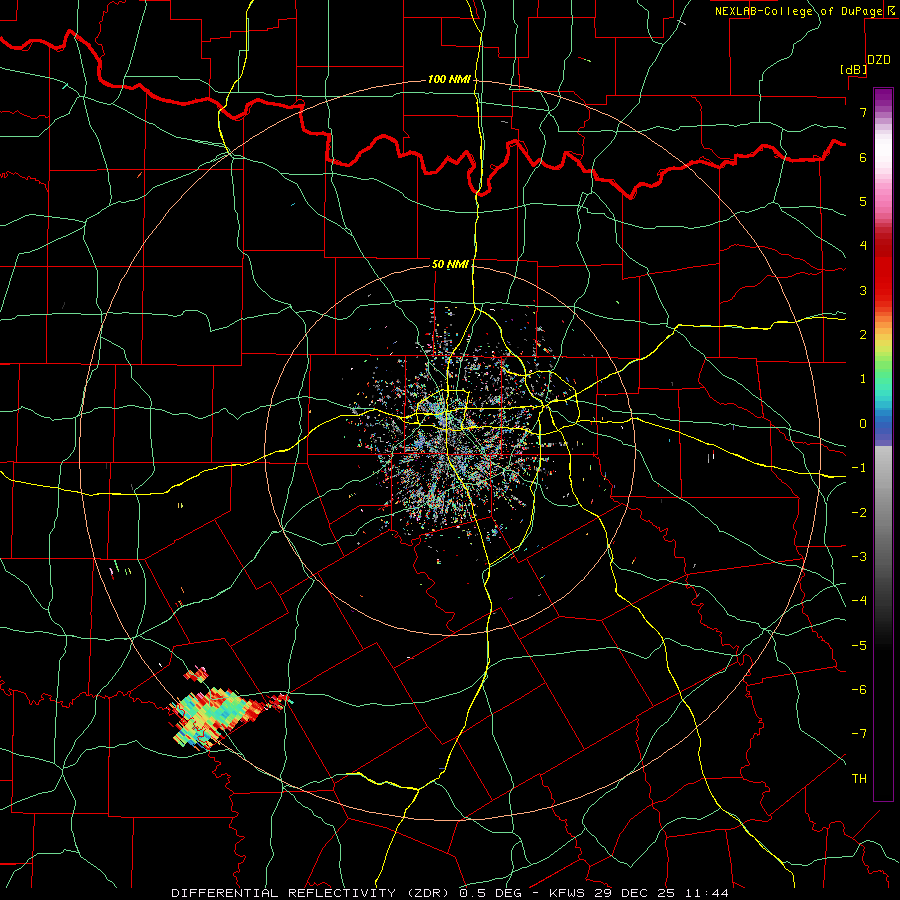Click the -1 value on the dB scale
The height and width of the screenshot is (900, 900).
[859, 468]
